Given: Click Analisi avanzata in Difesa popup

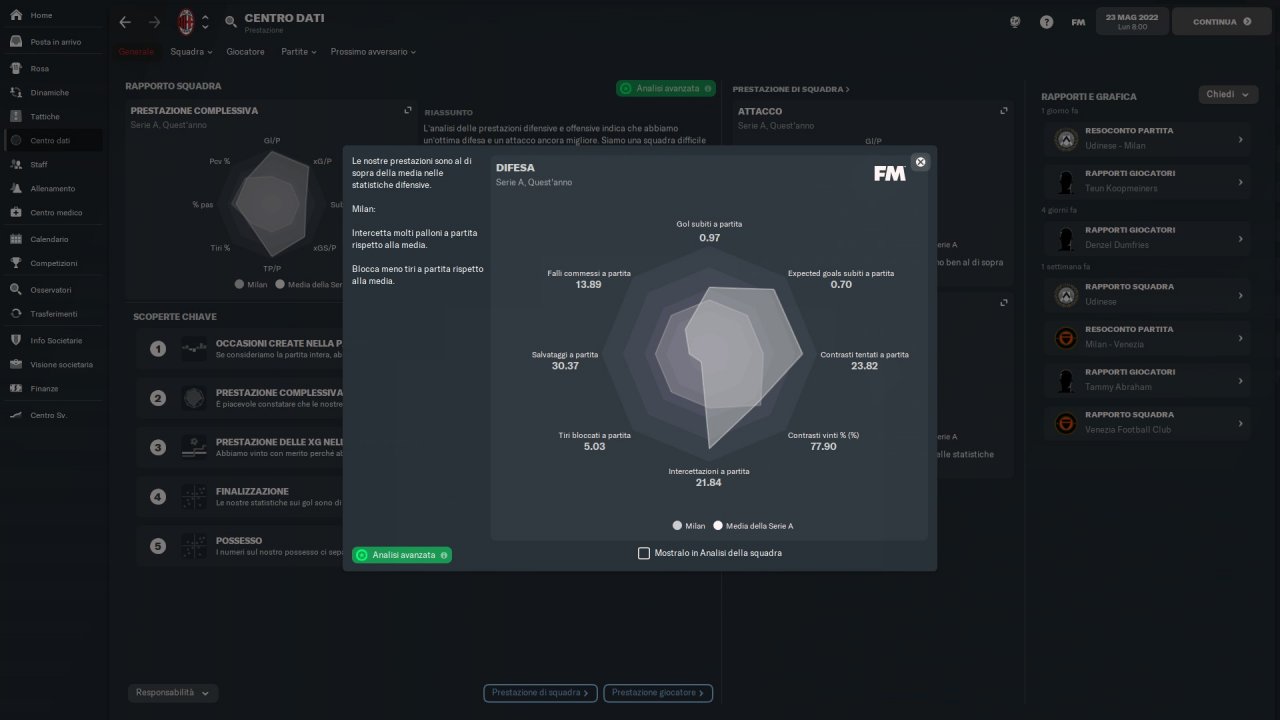Looking at the screenshot, I should [402, 555].
